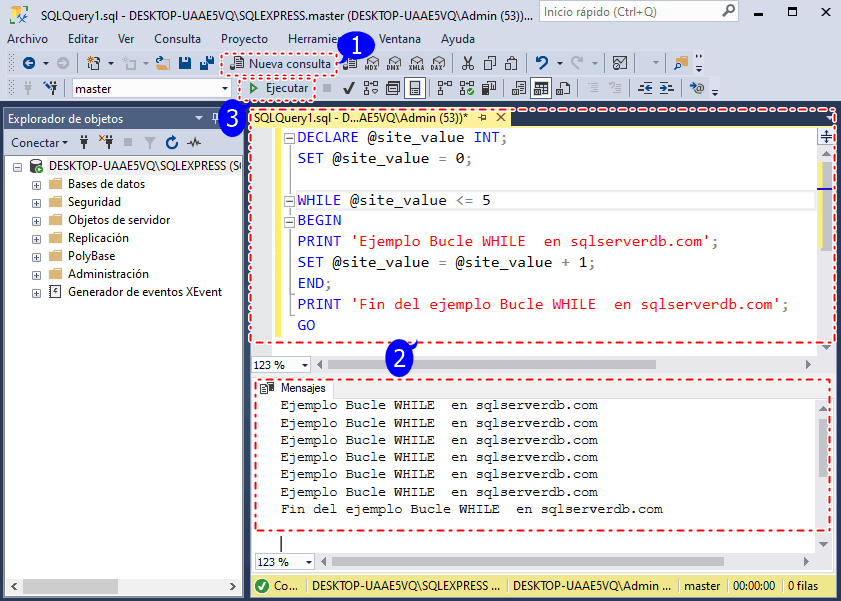
Task: Switch output to Results to Text
Action: click(x=519, y=88)
